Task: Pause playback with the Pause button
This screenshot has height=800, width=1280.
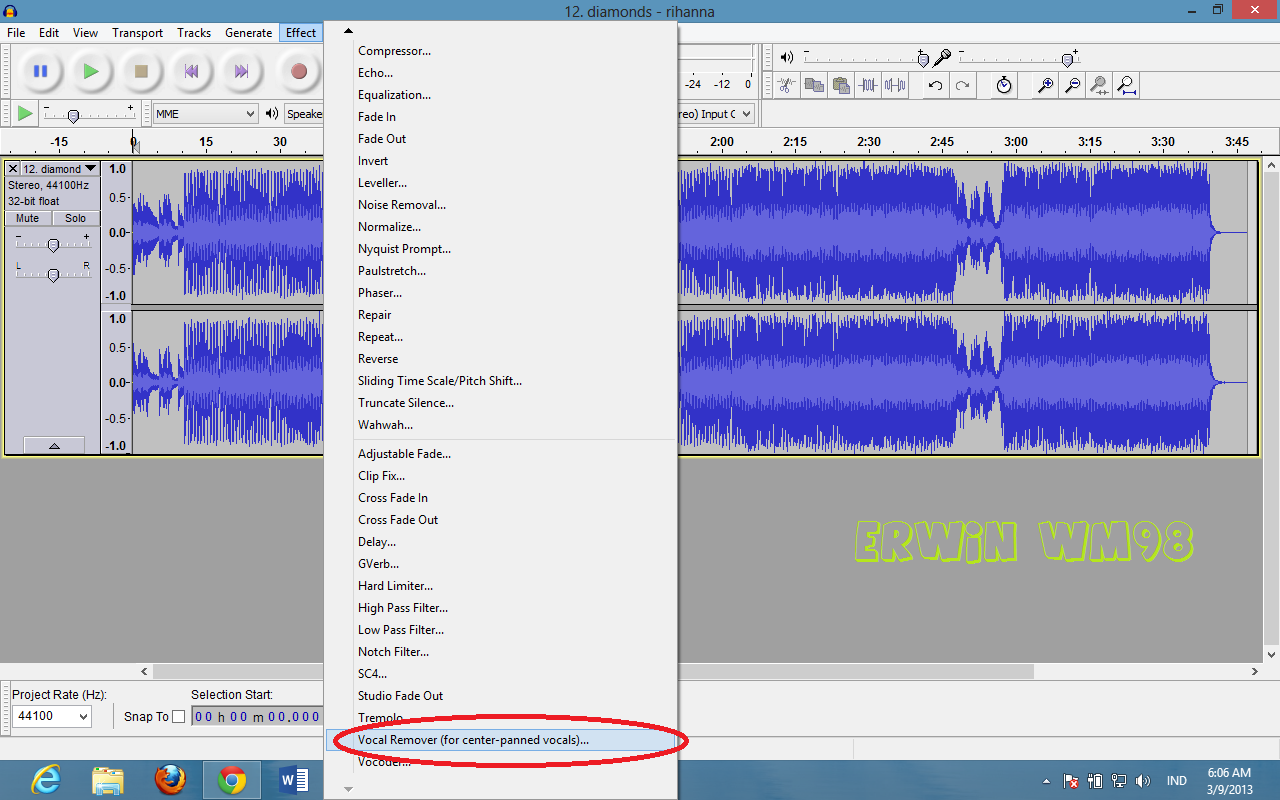Action: (x=41, y=71)
